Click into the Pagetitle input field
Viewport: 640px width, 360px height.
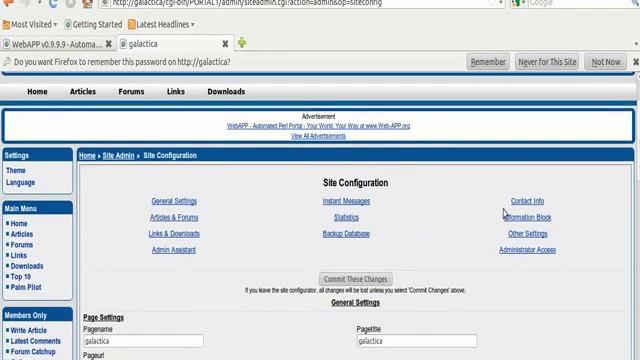417,341
